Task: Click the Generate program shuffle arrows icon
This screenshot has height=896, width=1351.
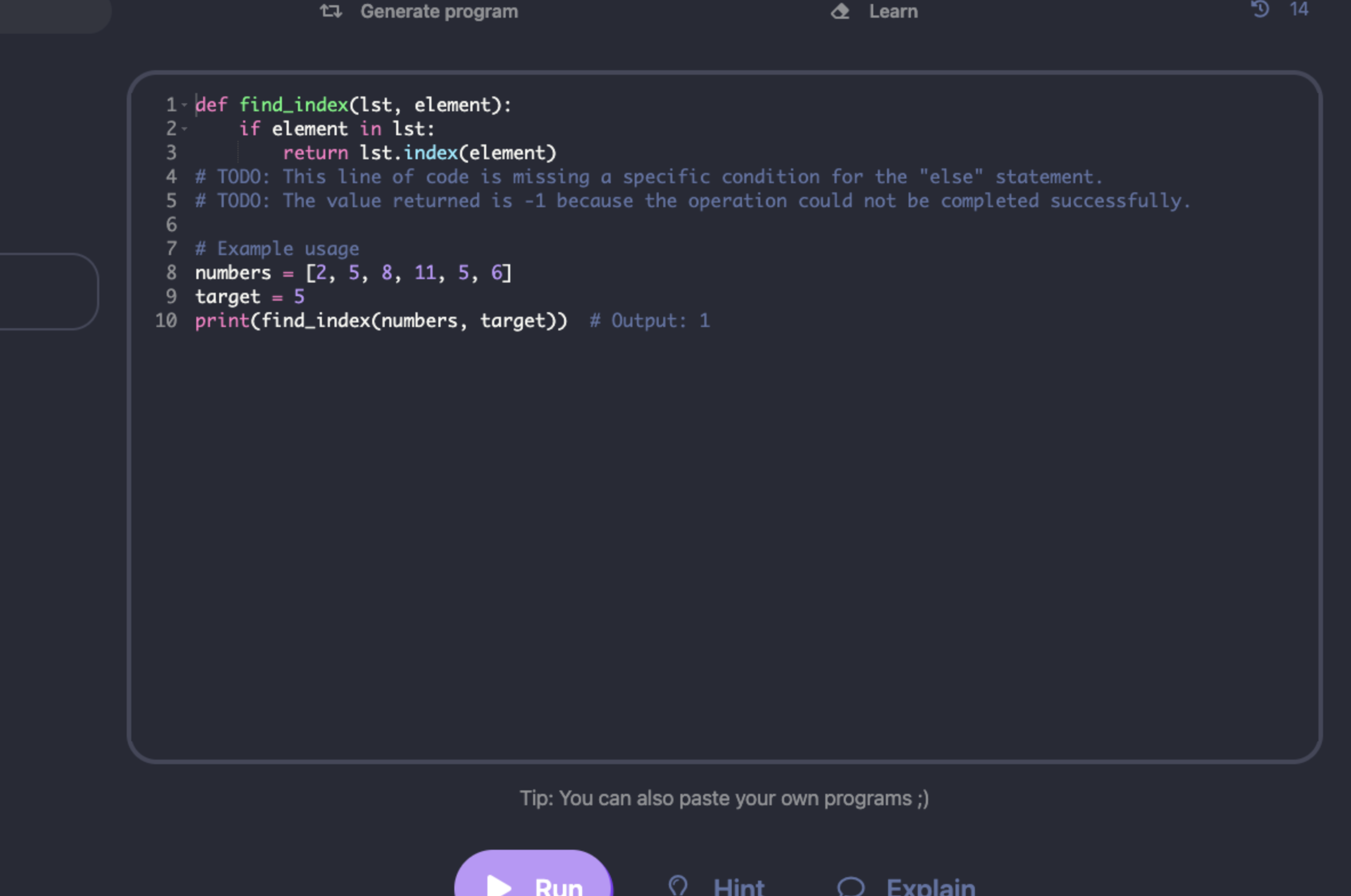Action: [330, 11]
